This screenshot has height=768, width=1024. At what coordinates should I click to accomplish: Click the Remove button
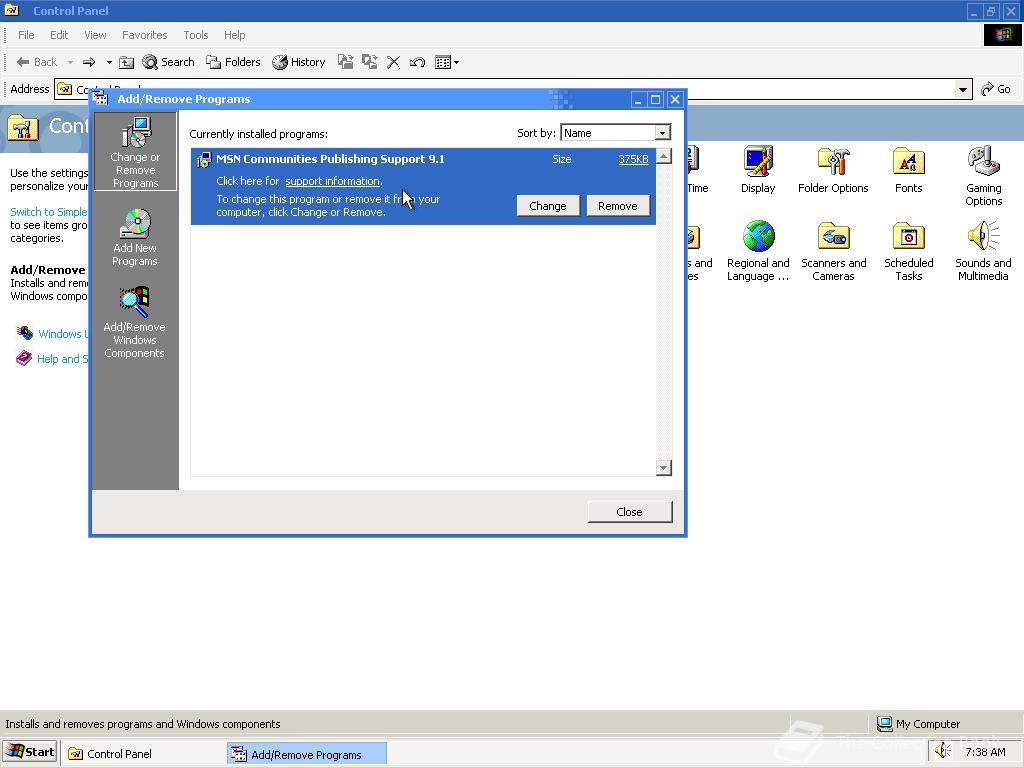click(617, 206)
